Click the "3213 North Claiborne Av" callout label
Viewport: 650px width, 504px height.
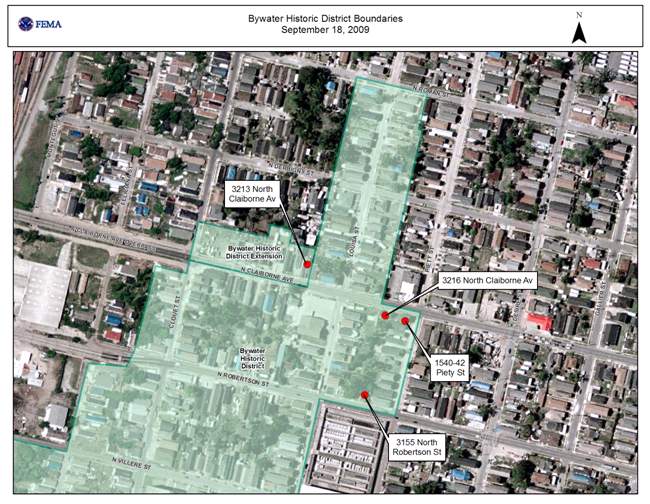(x=252, y=194)
